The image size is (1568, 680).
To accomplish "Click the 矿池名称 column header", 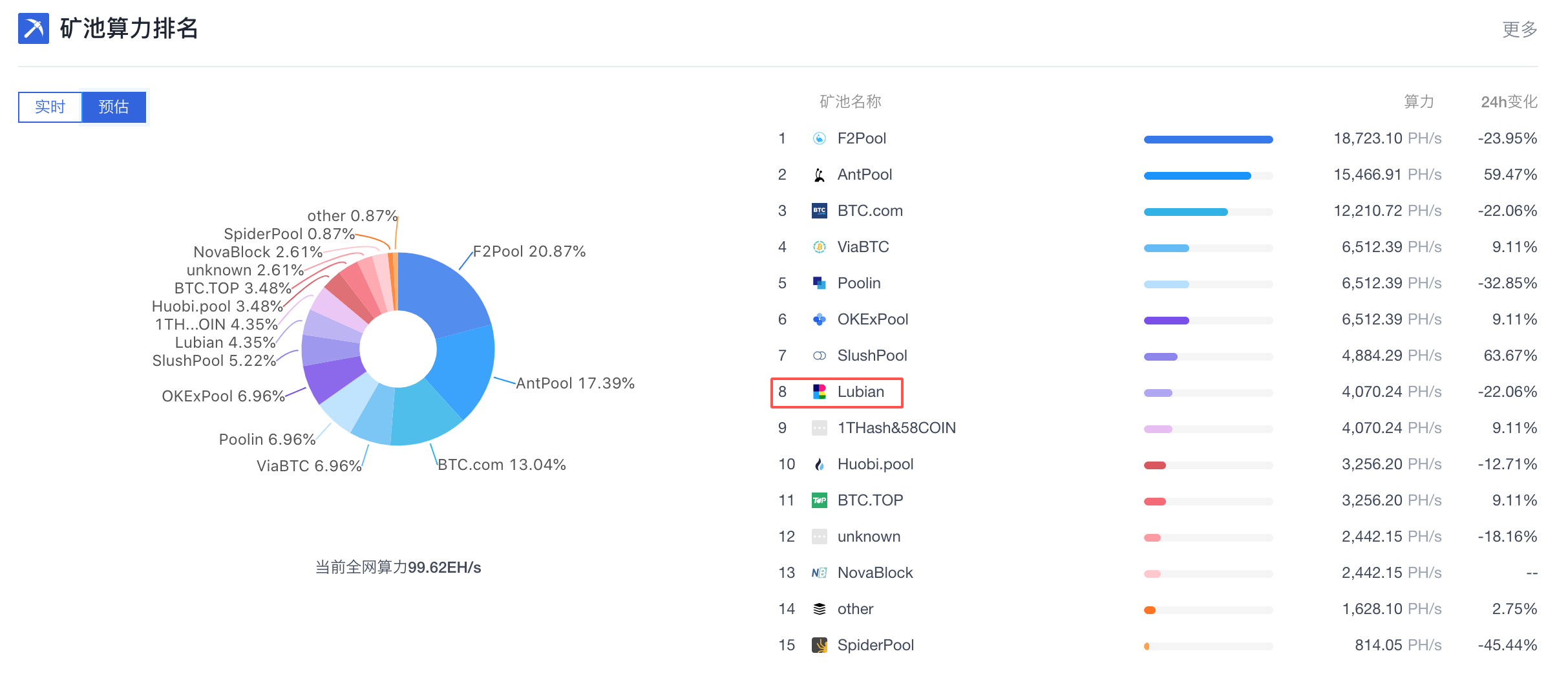I will point(851,101).
